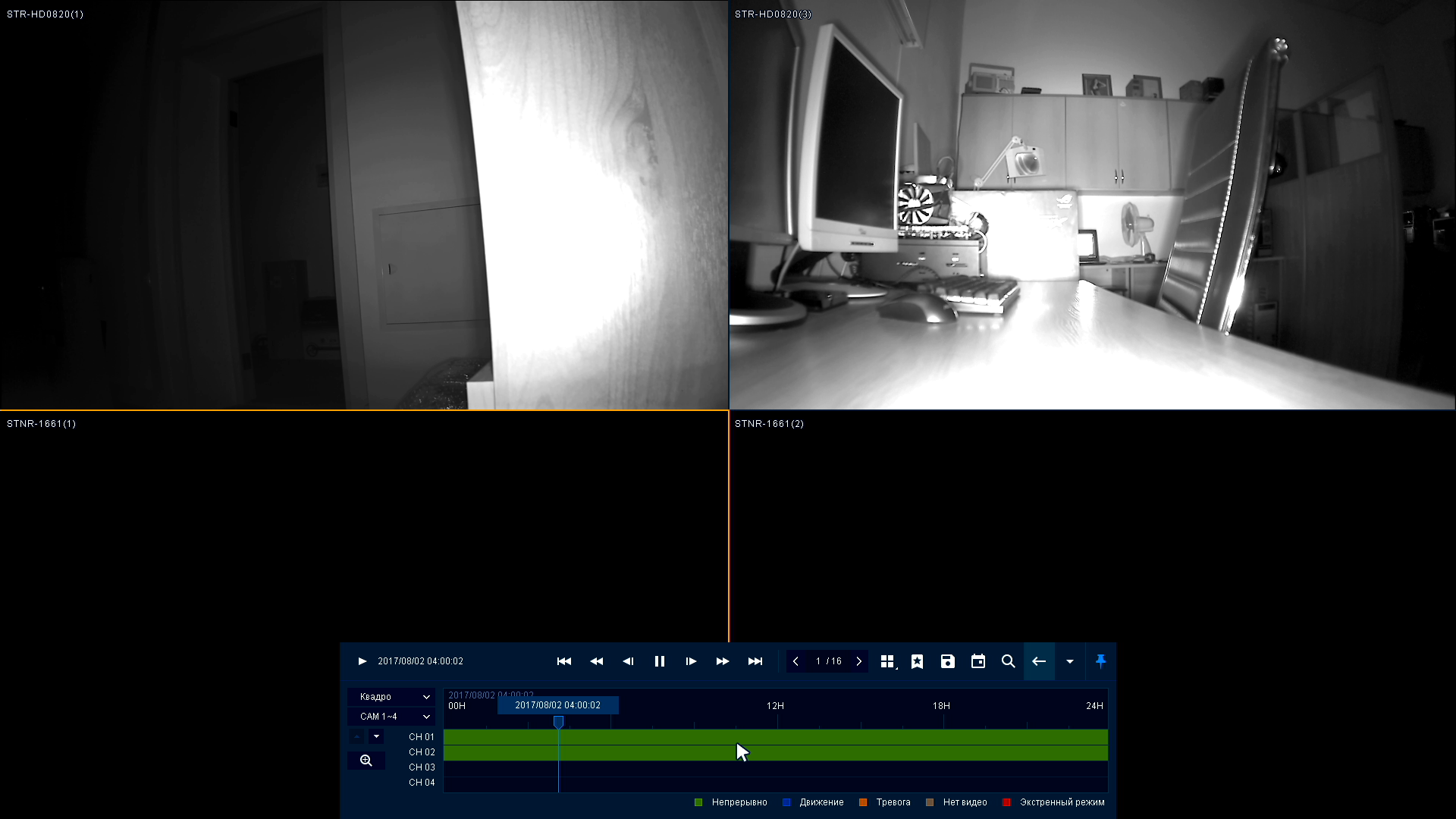
Task: Open the CAM 1~4 camera dropdown
Action: [x=392, y=716]
